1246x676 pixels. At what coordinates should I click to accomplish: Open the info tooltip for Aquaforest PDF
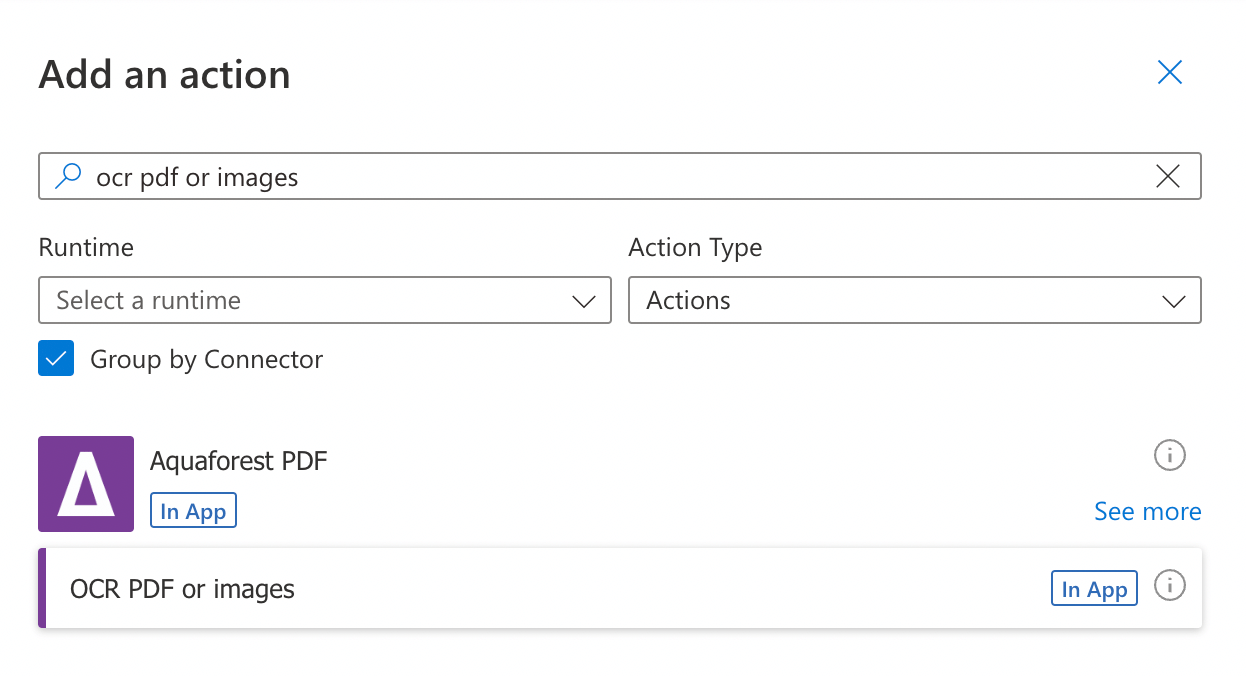click(x=1169, y=455)
